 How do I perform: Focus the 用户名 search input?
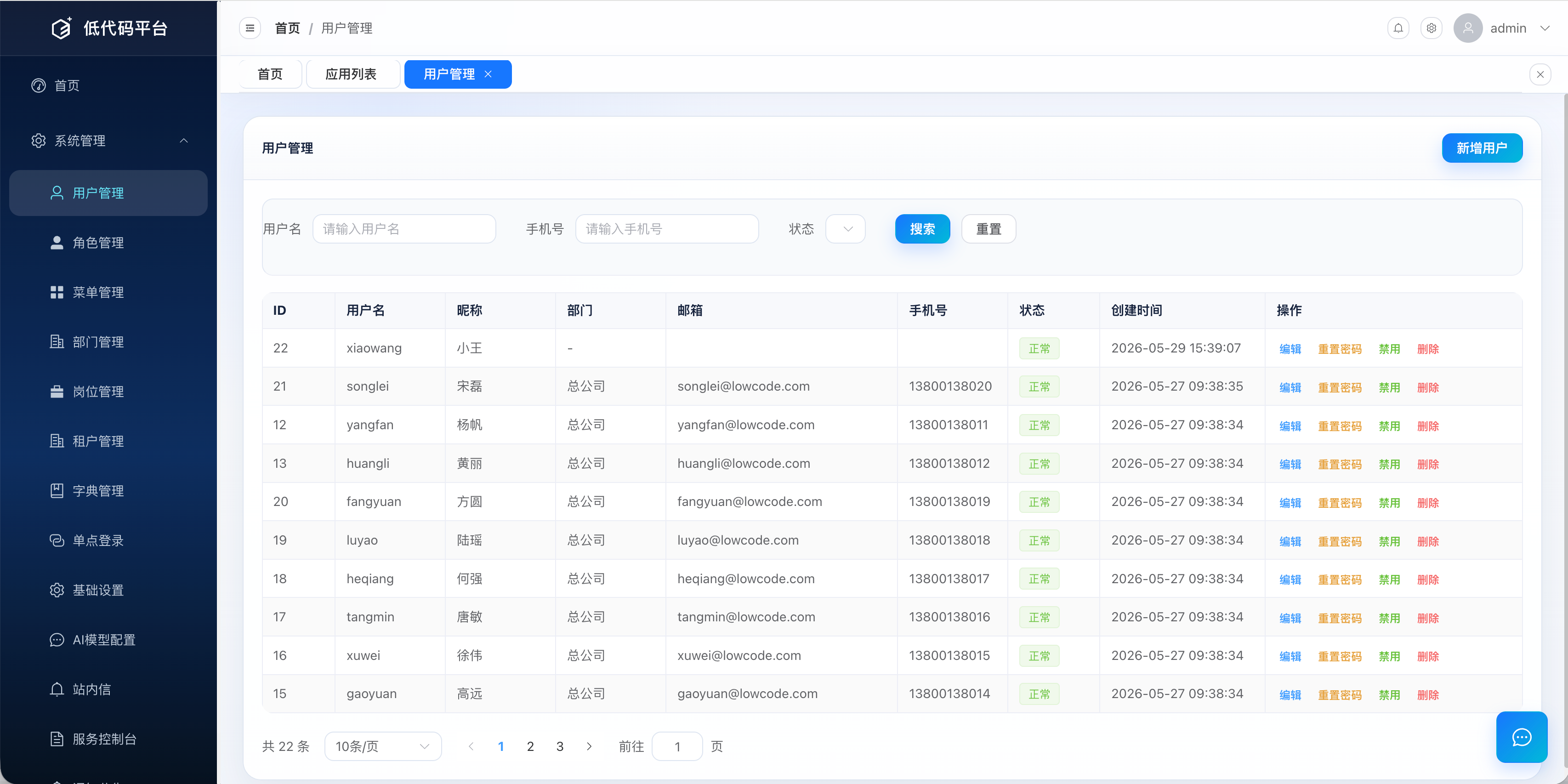404,229
